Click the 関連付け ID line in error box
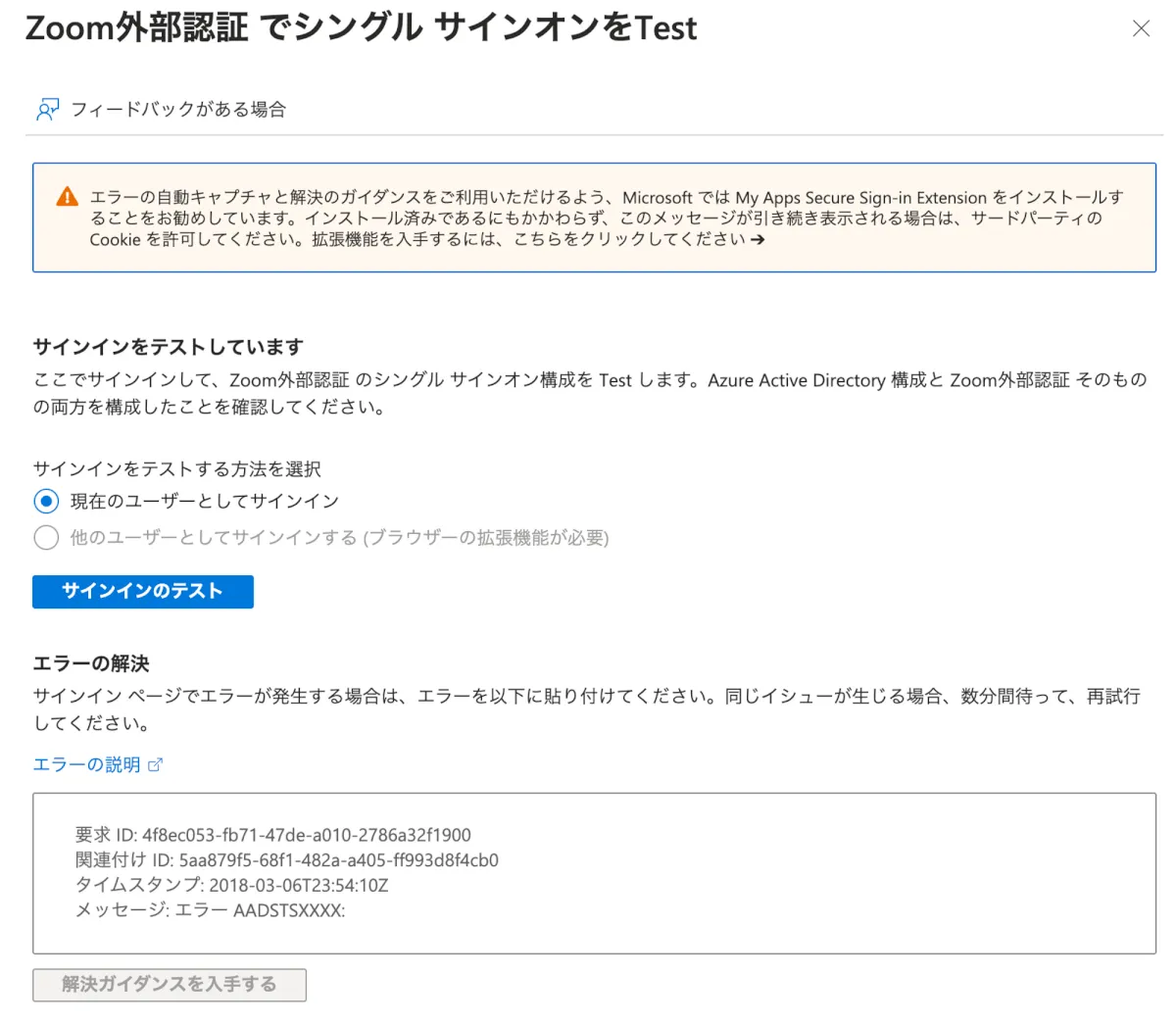Viewport: 1176px width, 1024px height. [x=286, y=860]
